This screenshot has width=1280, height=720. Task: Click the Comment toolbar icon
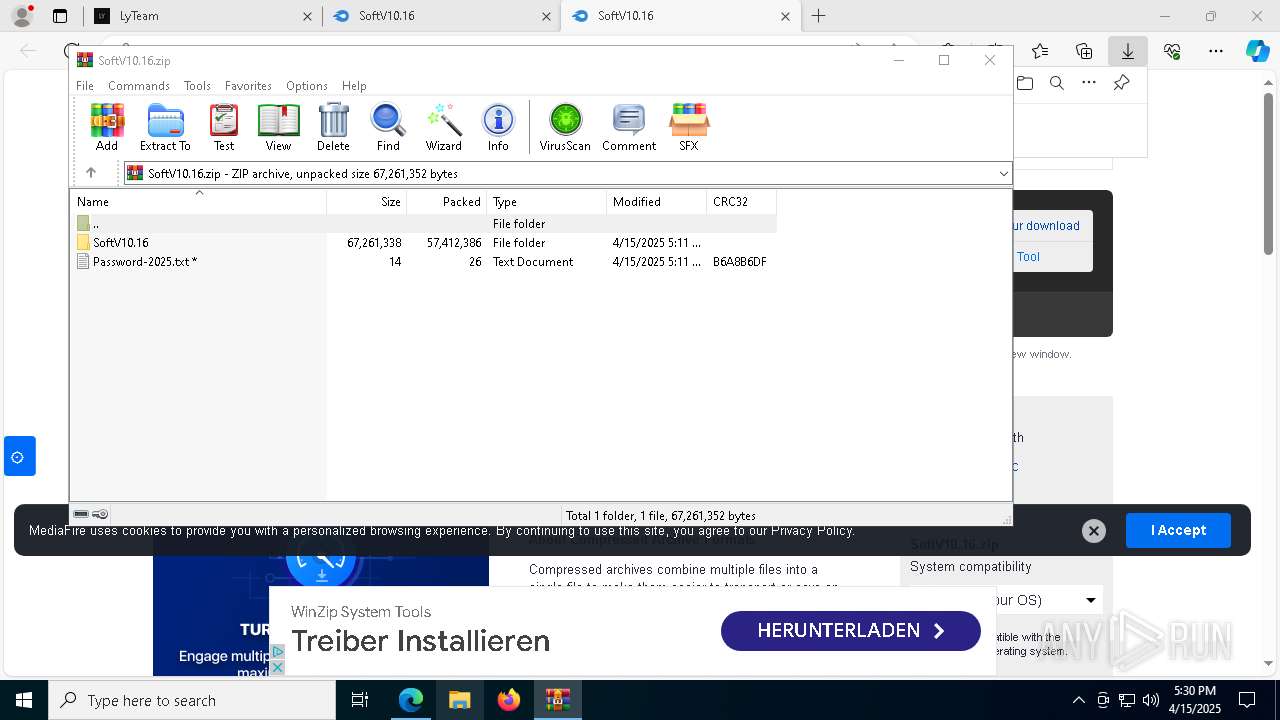pos(629,127)
